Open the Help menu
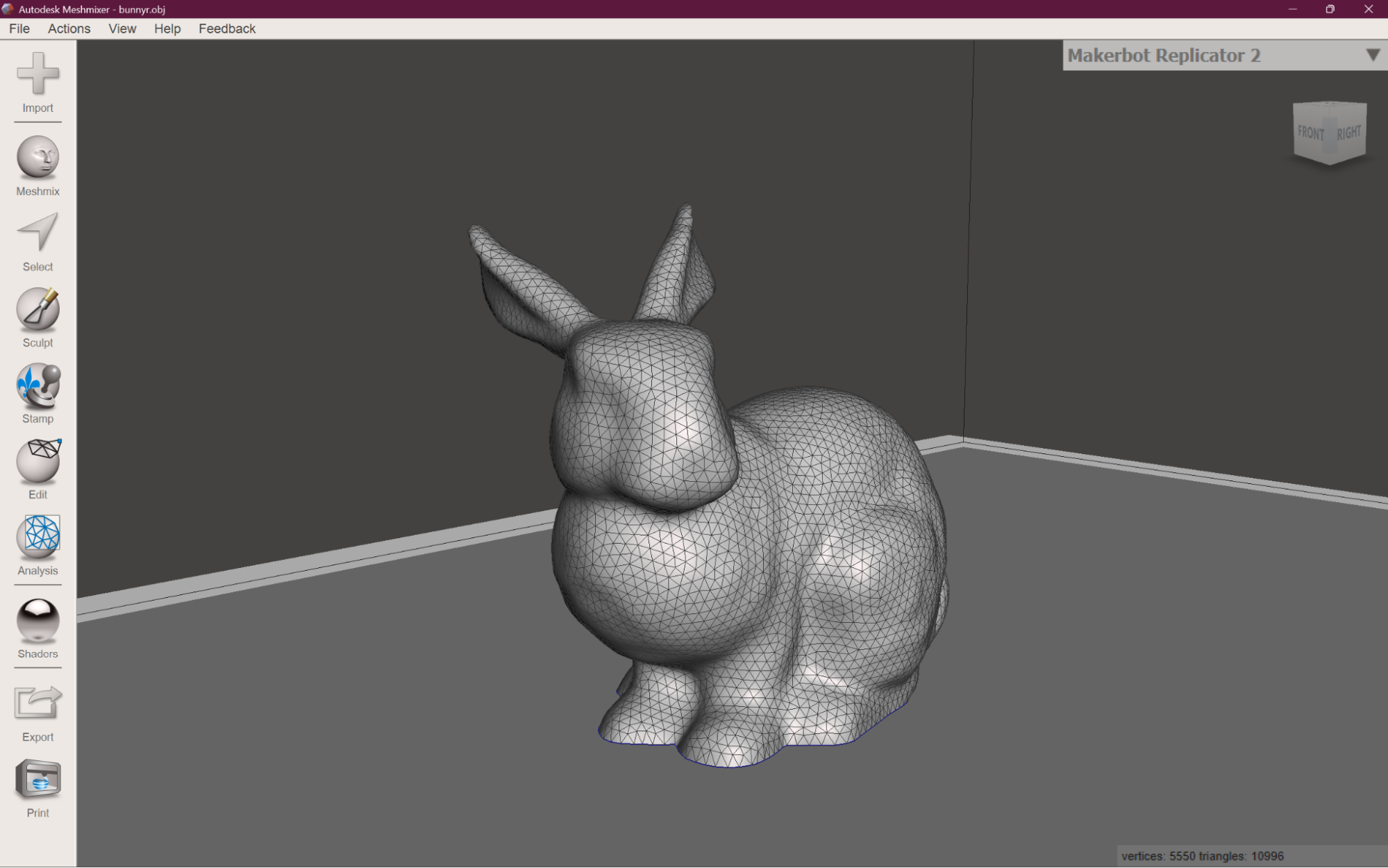Image resolution: width=1388 pixels, height=868 pixels. click(167, 28)
